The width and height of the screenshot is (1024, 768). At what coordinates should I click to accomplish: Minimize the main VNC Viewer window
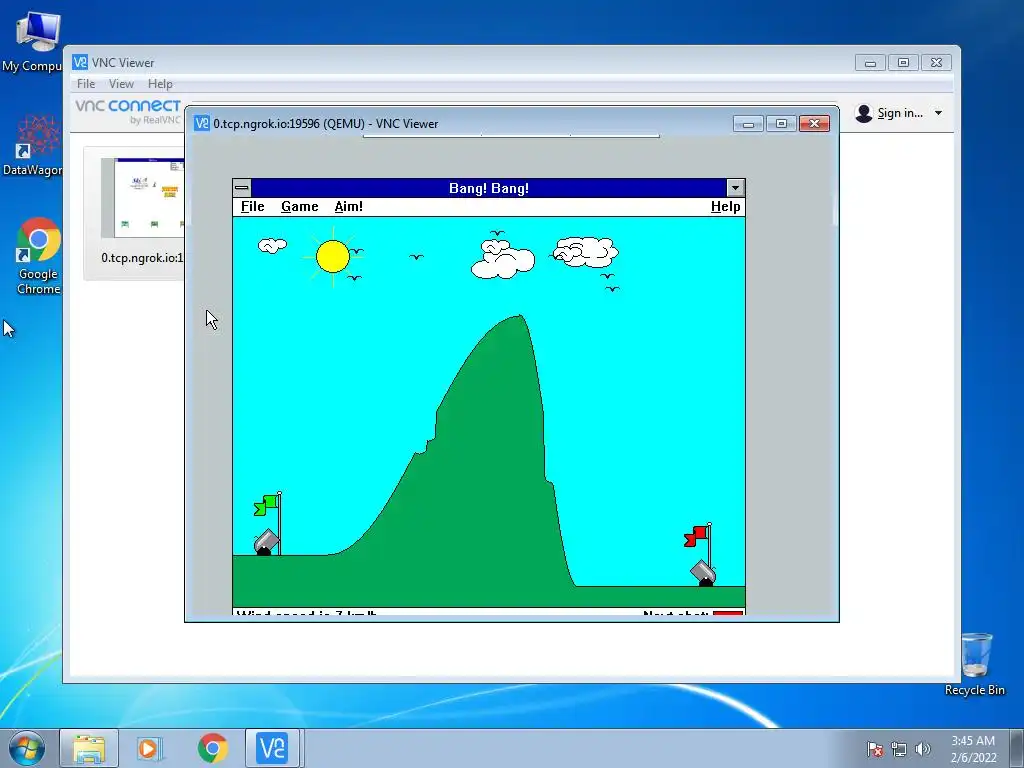[870, 63]
